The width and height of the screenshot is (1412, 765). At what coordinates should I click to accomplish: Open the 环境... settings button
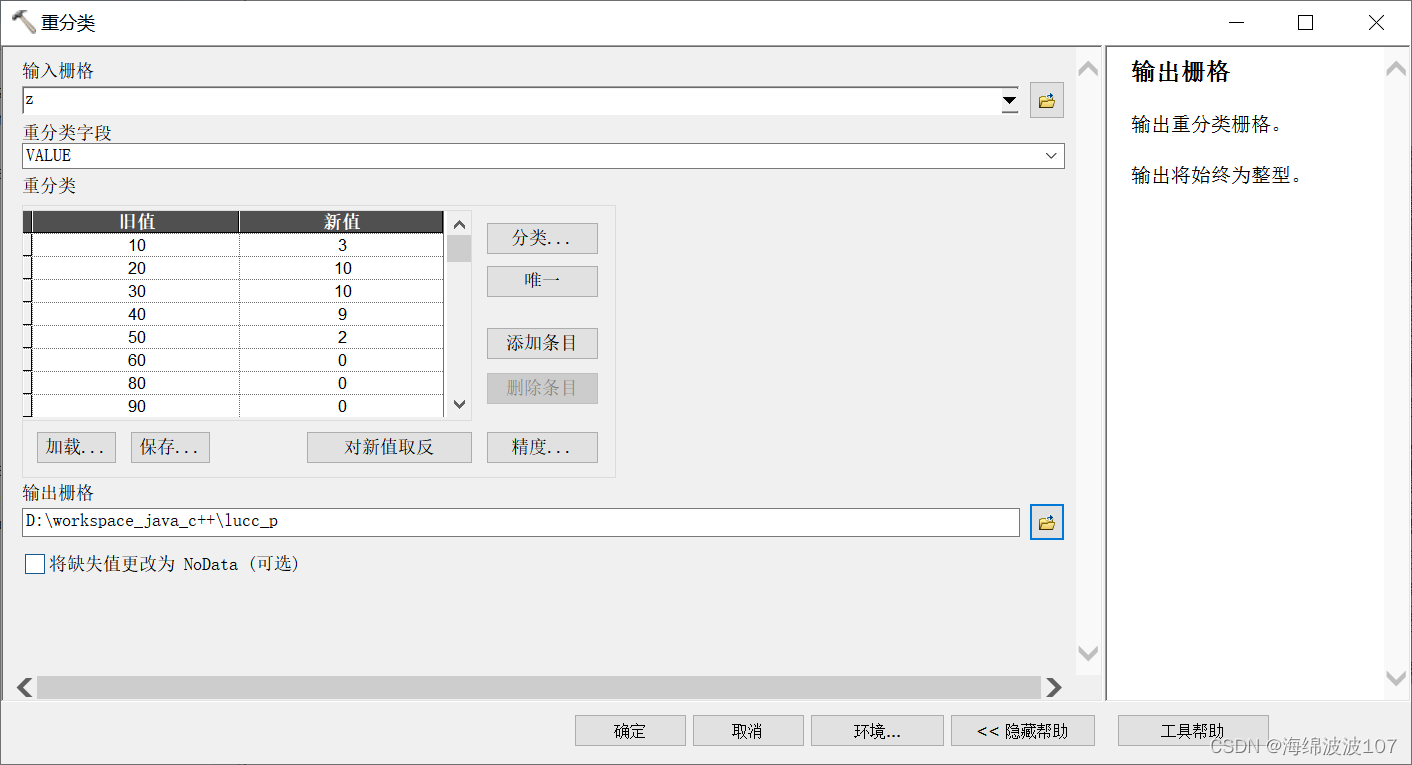(x=877, y=731)
